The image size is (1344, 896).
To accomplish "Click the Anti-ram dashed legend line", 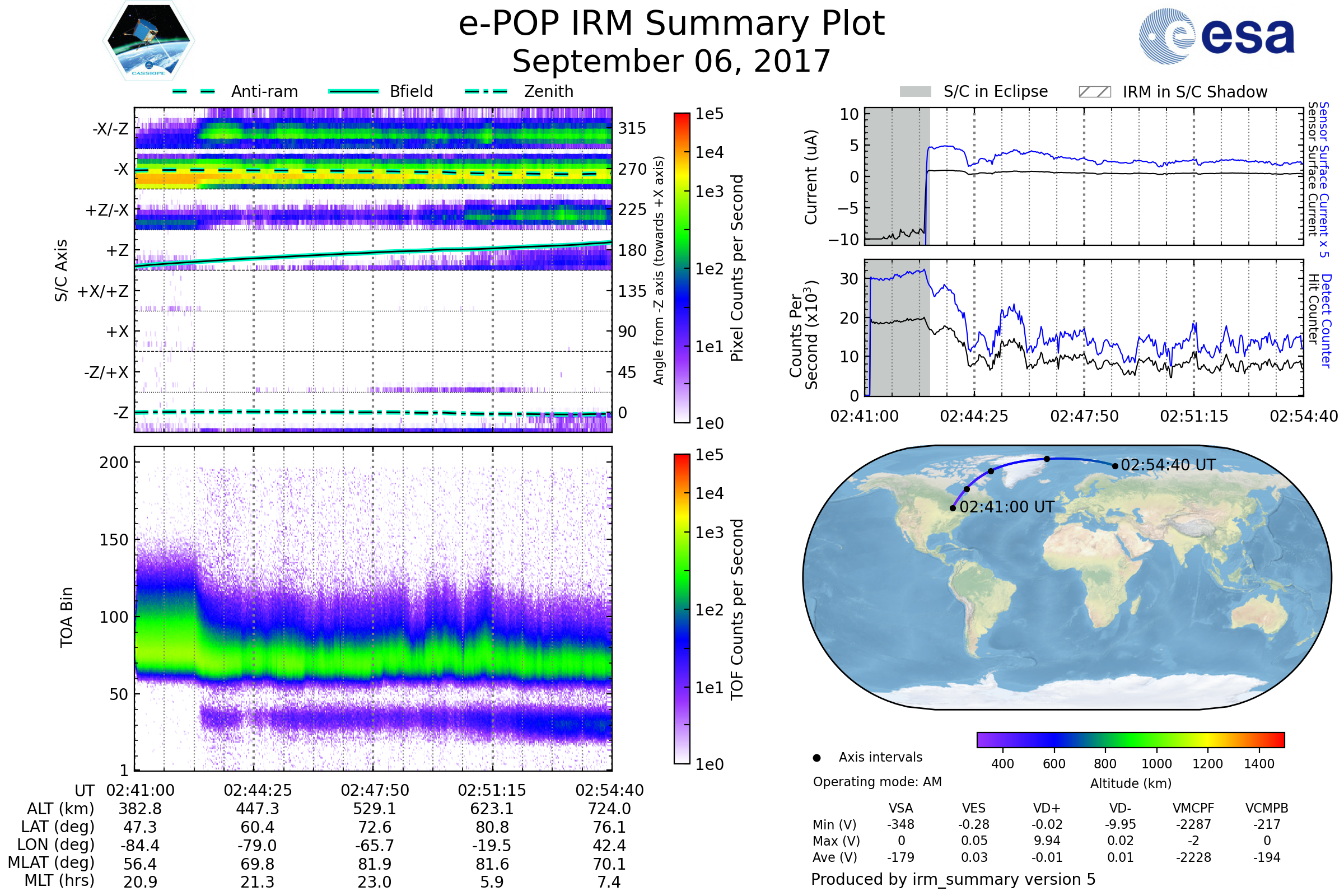I will pyautogui.click(x=194, y=91).
